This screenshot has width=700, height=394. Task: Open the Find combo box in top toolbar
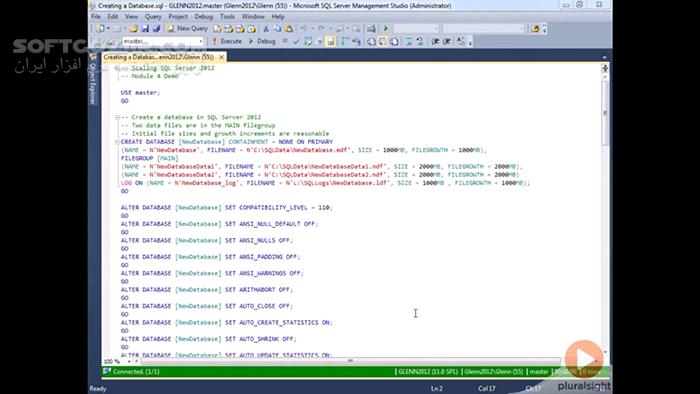coord(484,29)
